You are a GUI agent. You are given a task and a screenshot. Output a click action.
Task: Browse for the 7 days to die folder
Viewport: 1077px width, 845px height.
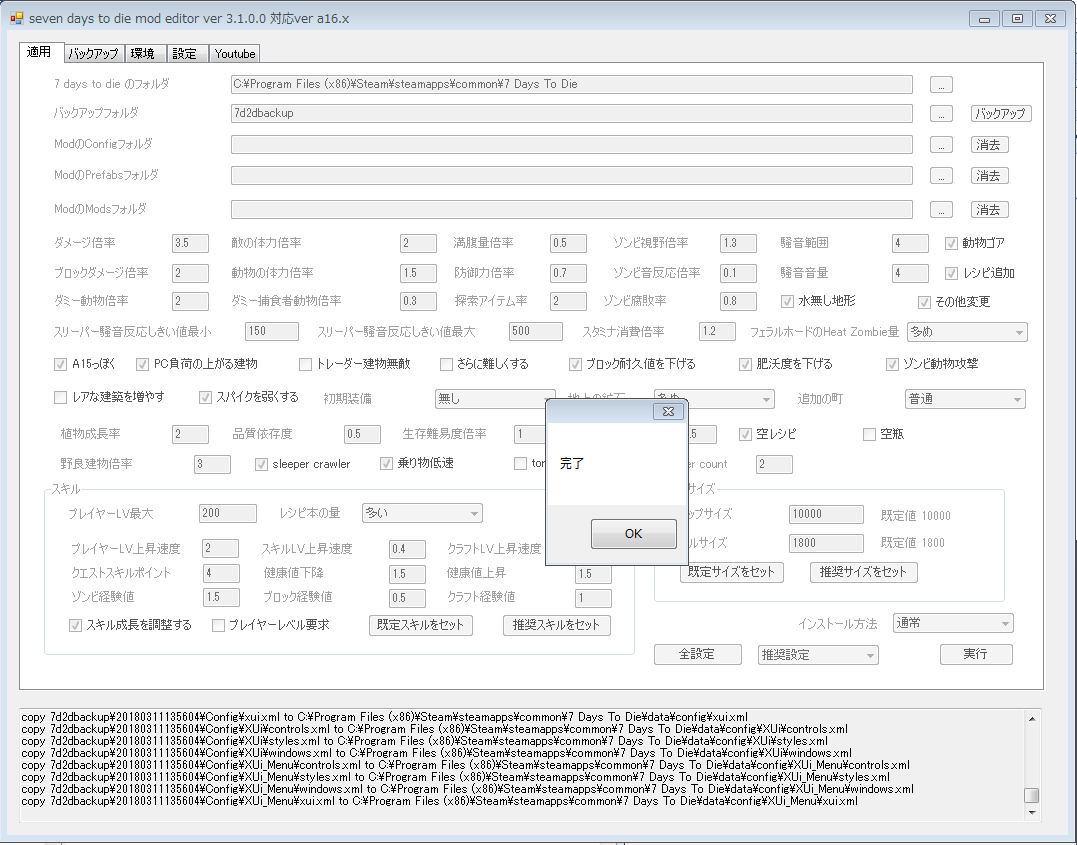click(941, 84)
